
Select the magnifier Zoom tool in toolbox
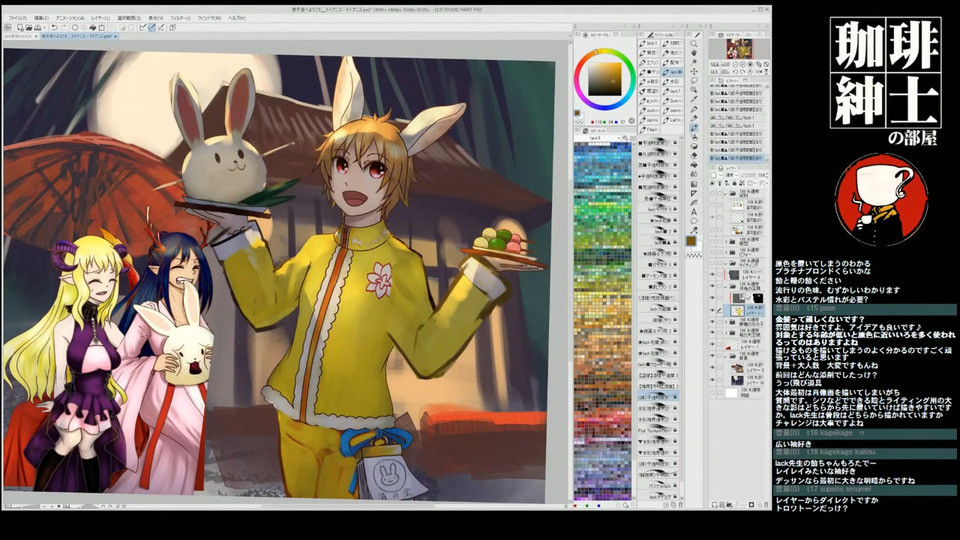click(694, 43)
